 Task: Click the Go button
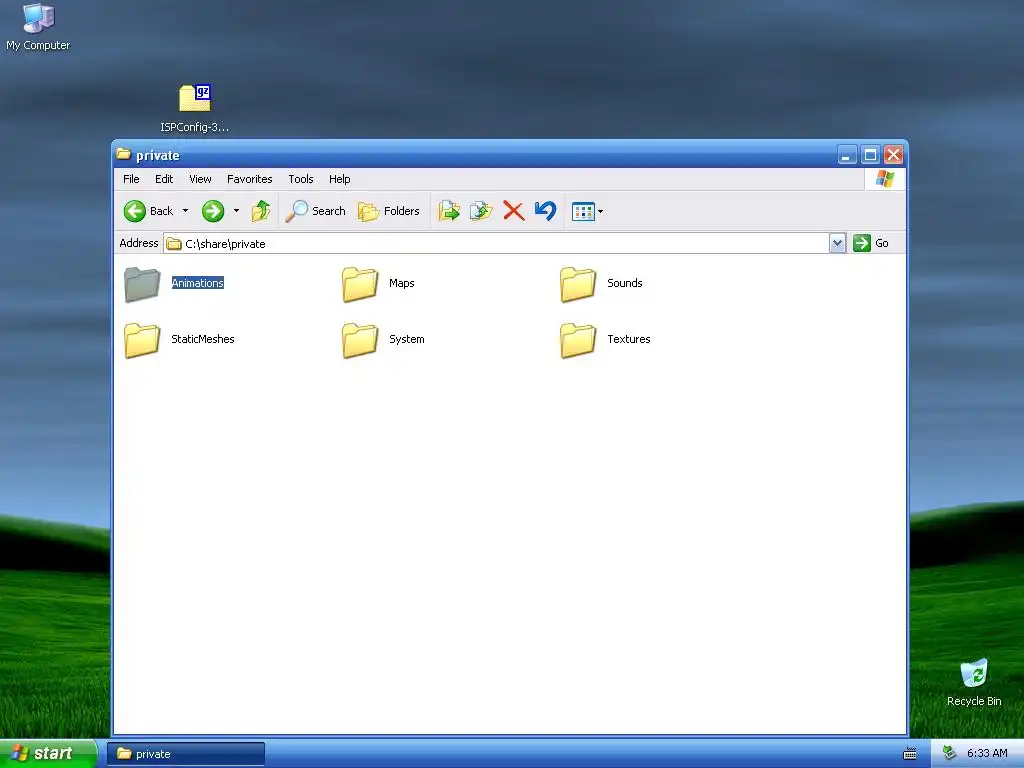[871, 243]
